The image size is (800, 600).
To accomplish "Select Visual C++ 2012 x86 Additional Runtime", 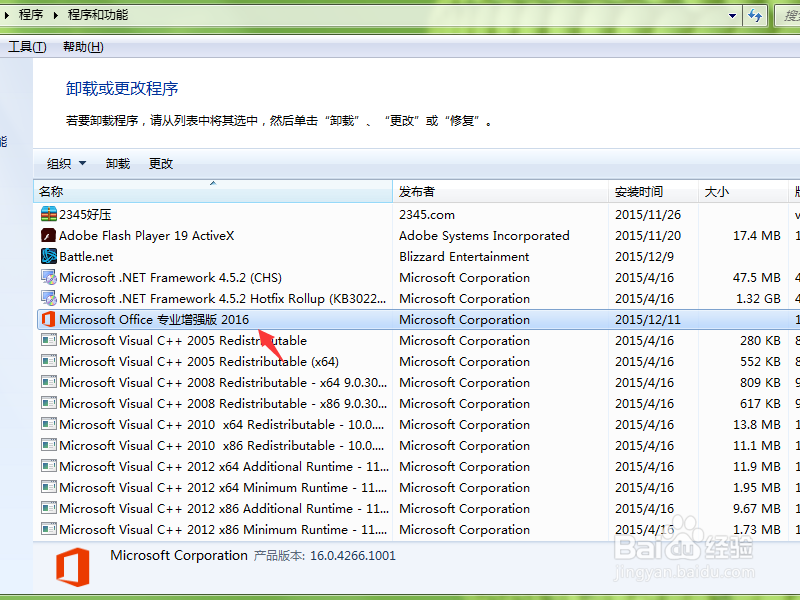I will 224,508.
